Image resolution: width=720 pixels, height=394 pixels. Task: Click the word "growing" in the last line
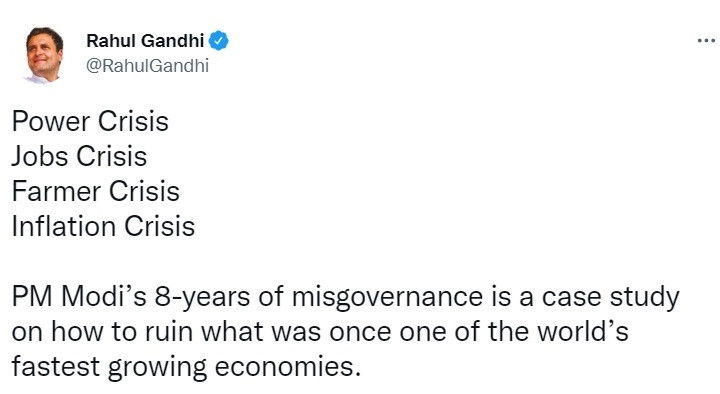[x=158, y=368]
